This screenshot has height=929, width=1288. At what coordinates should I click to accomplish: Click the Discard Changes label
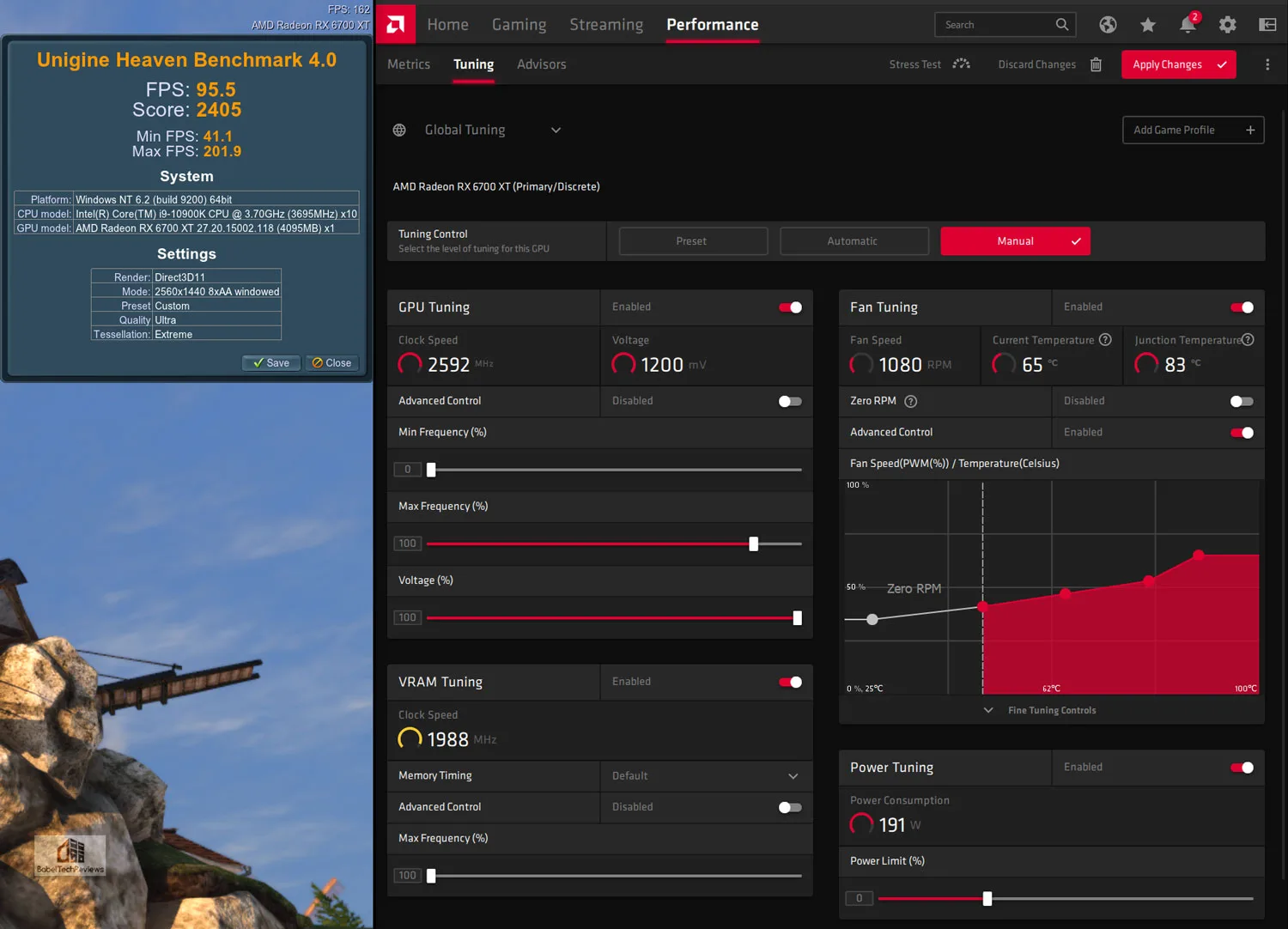[1036, 64]
